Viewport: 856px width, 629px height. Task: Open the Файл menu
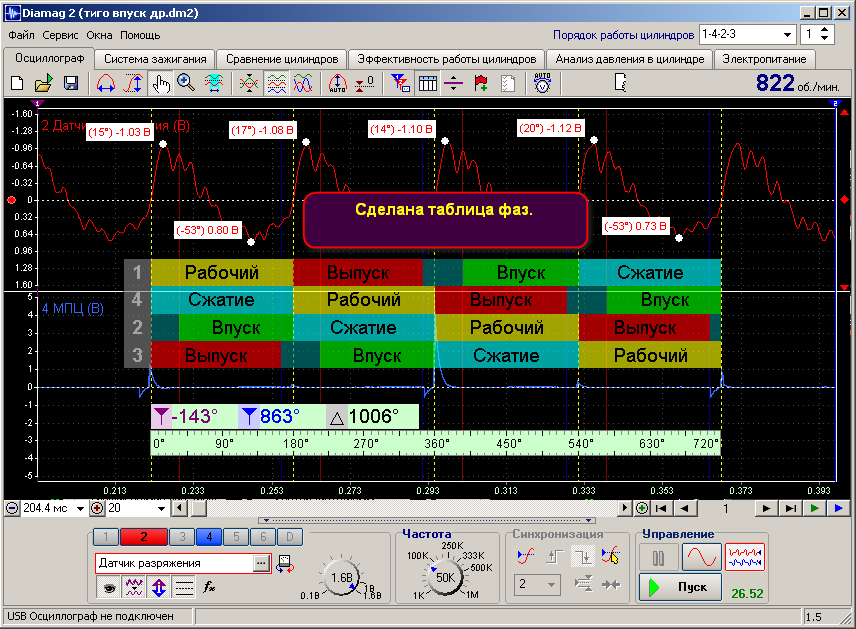click(x=21, y=35)
